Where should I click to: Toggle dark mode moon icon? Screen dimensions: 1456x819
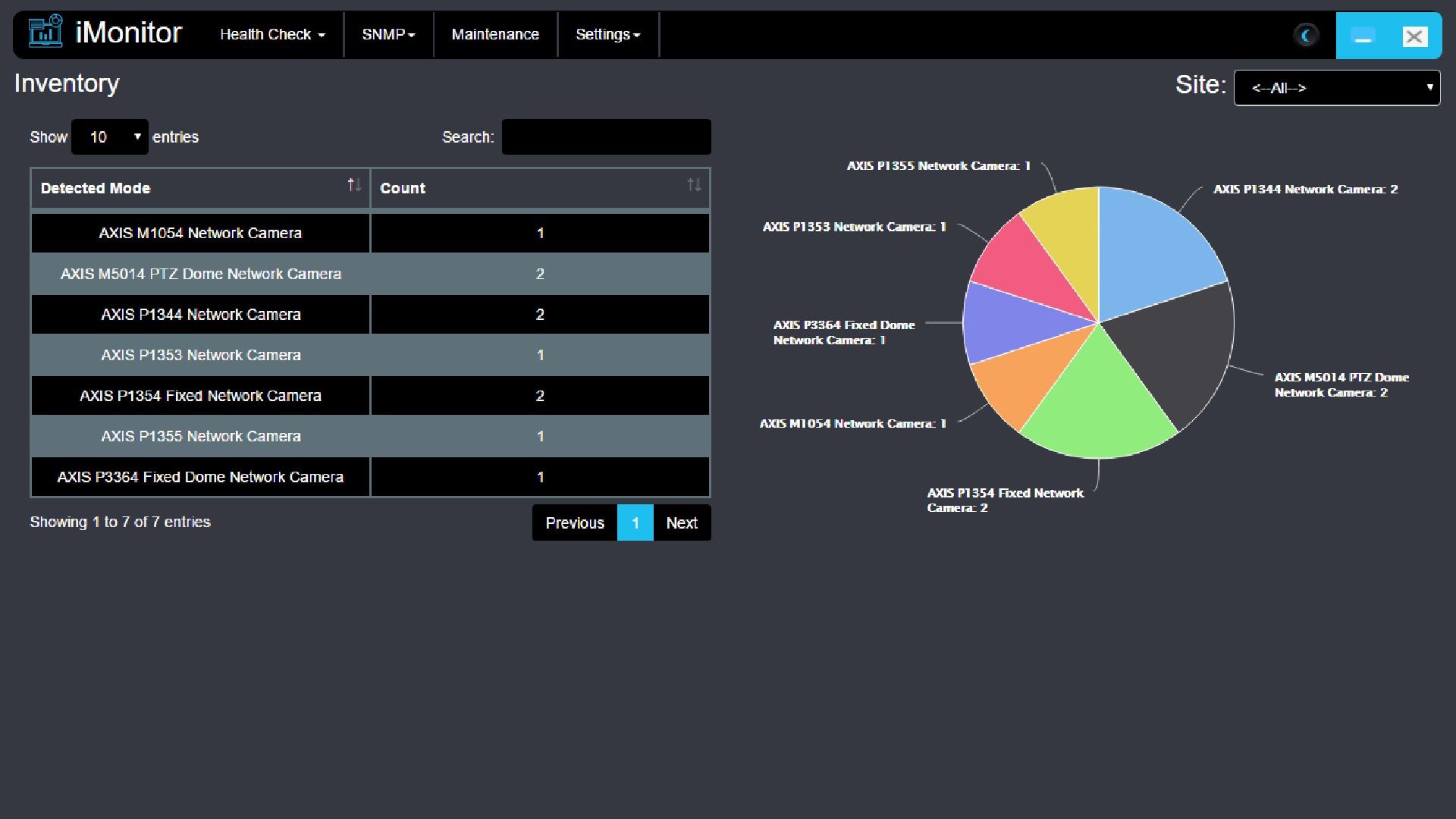click(1306, 35)
